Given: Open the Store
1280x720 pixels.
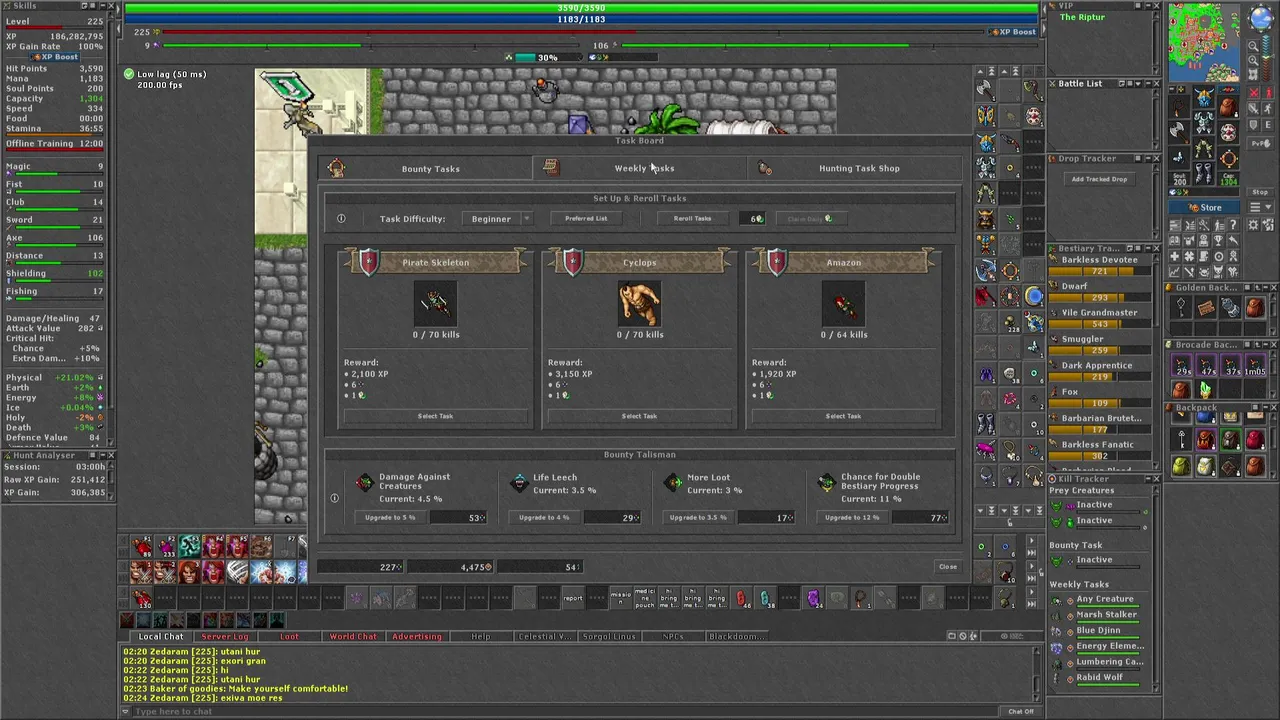Looking at the screenshot, I should pos(1204,208).
